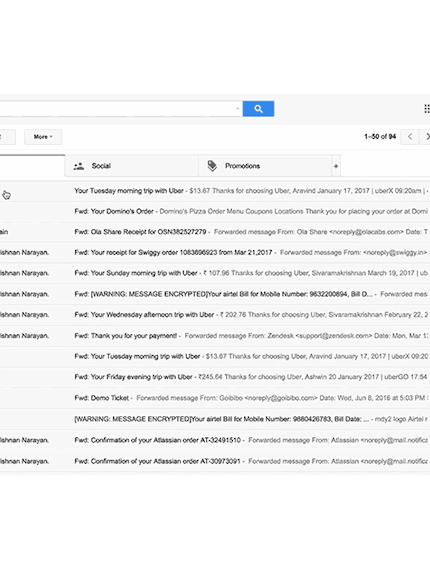Add a new inbox tab with plus
This screenshot has width=430, height=570.
click(336, 166)
